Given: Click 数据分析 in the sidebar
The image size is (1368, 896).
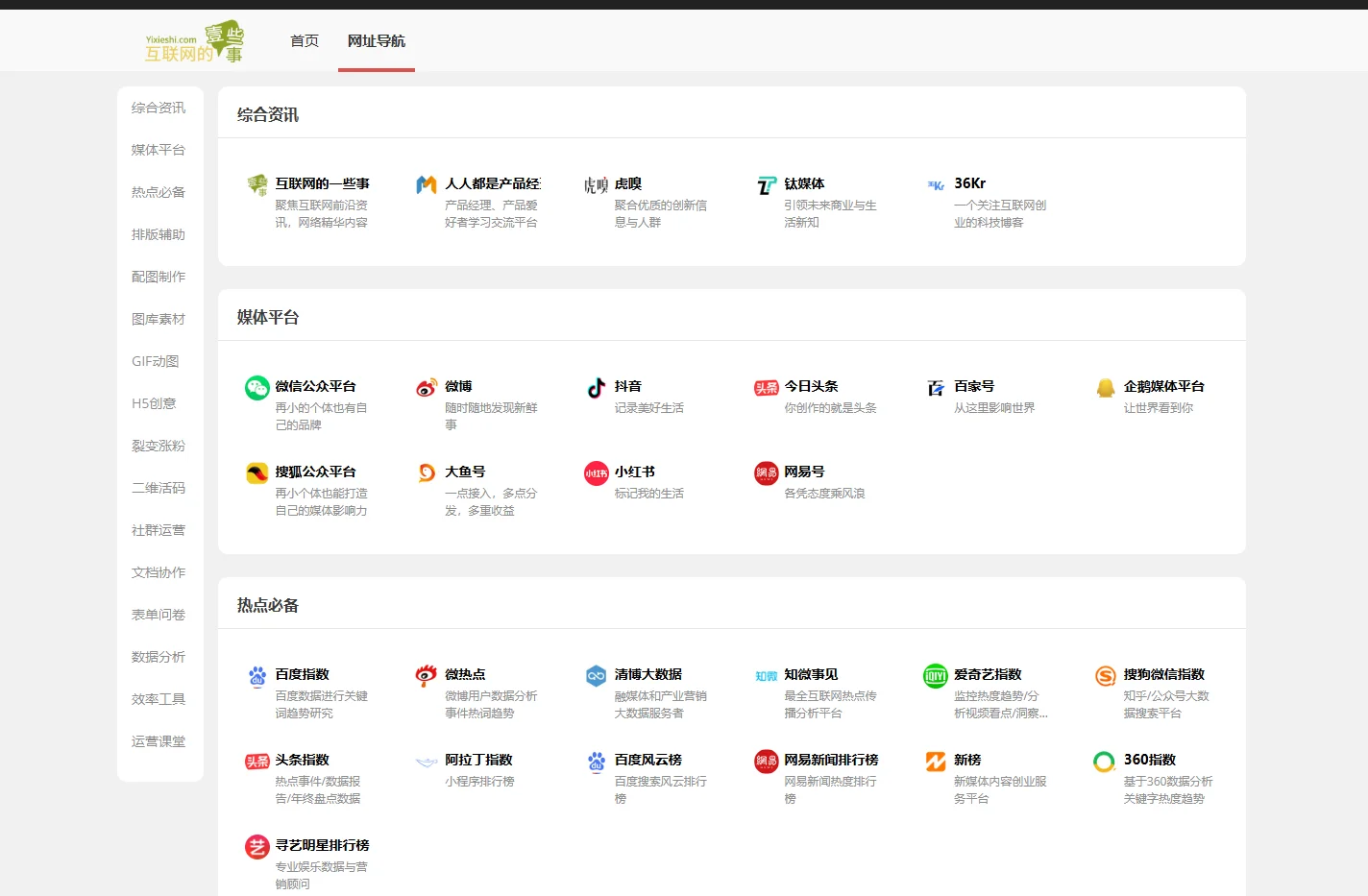Looking at the screenshot, I should click(159, 657).
